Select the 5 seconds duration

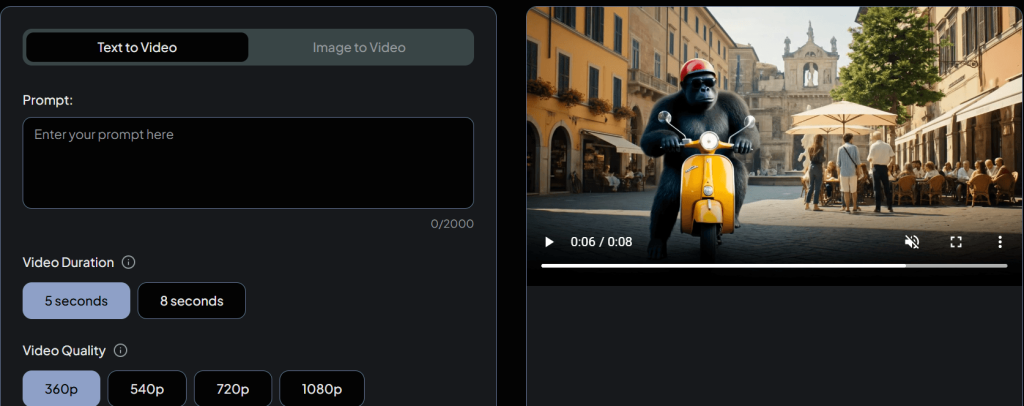[x=76, y=300]
